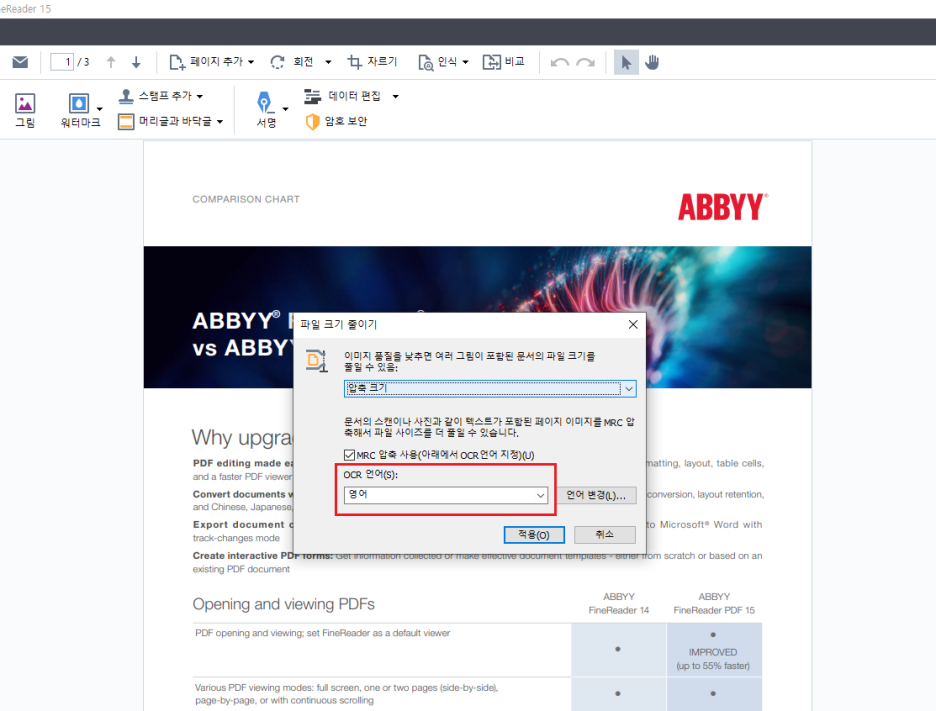Screen dimensions: 936x711
Task: Click the 머리글과 바닥글 header footer icon
Action: tap(126, 122)
